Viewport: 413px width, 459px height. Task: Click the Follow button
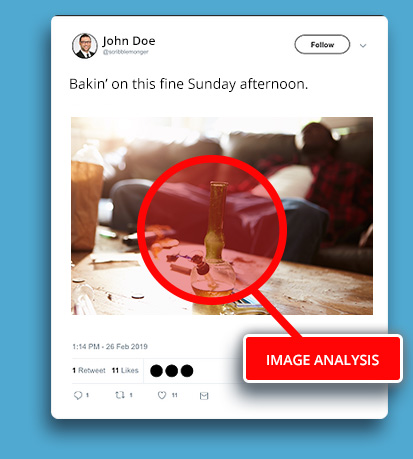pos(322,44)
